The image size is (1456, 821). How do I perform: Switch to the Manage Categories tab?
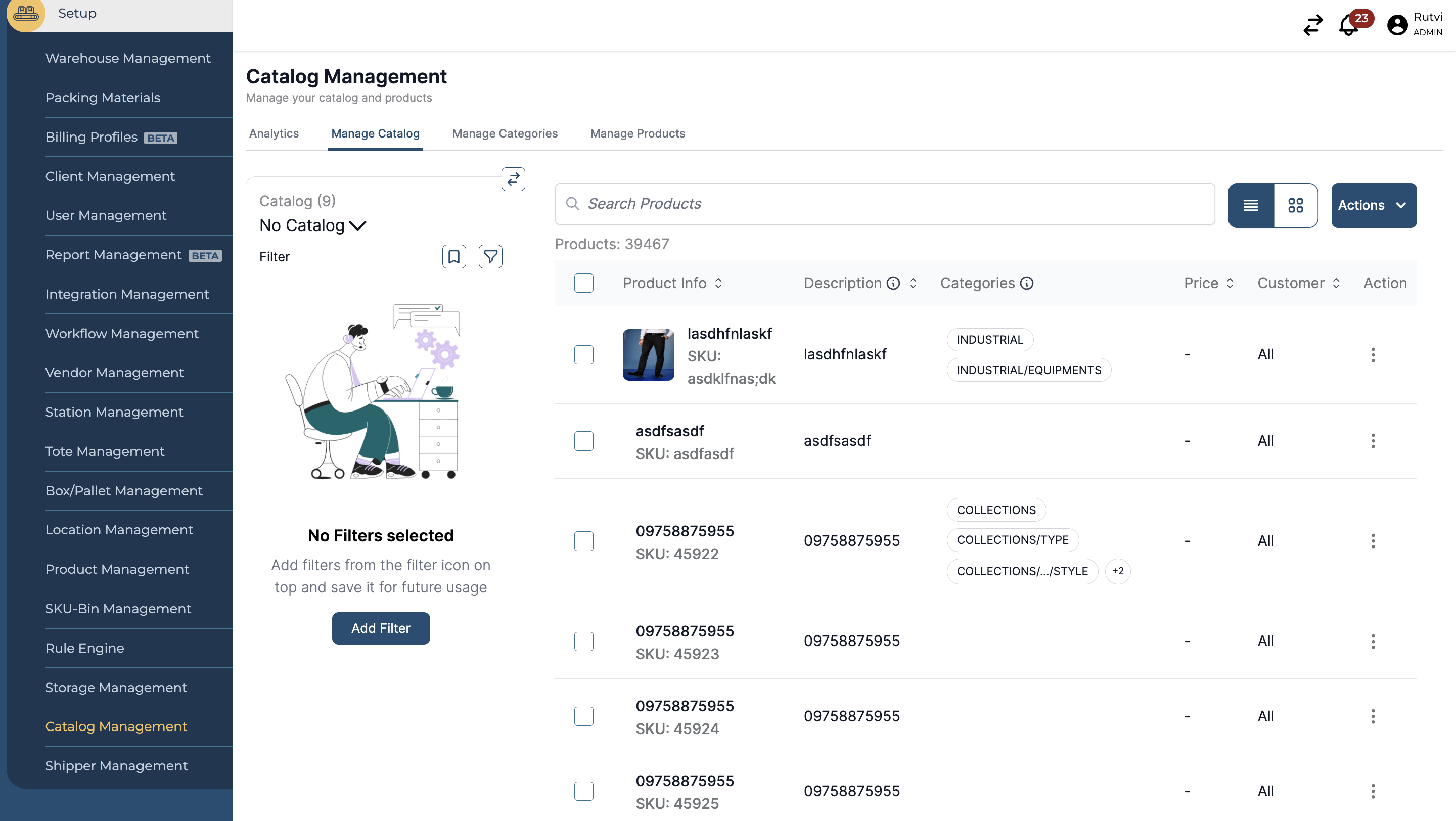pyautogui.click(x=504, y=133)
